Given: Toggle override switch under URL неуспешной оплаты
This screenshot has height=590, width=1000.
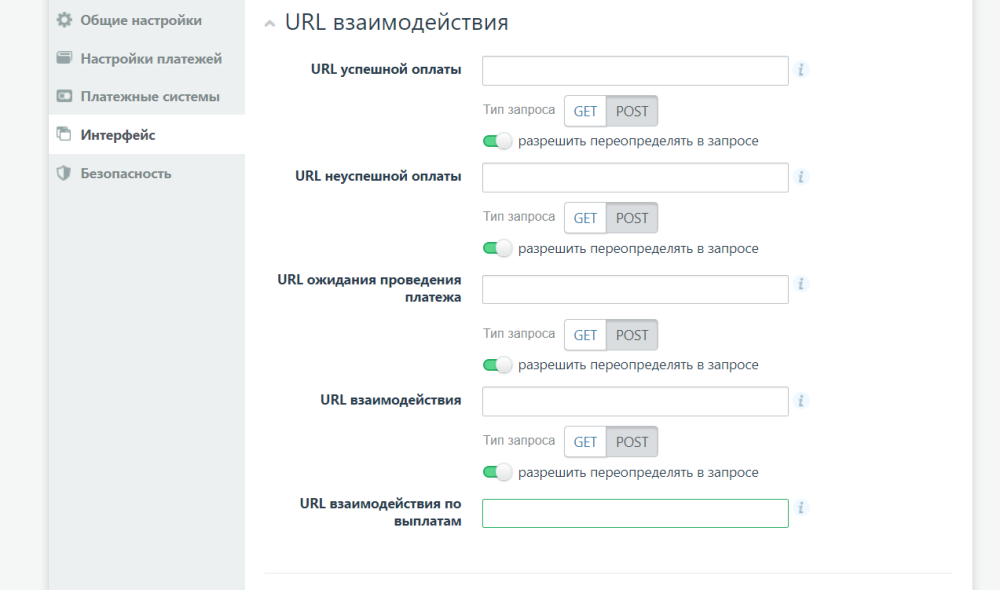Looking at the screenshot, I should [497, 248].
